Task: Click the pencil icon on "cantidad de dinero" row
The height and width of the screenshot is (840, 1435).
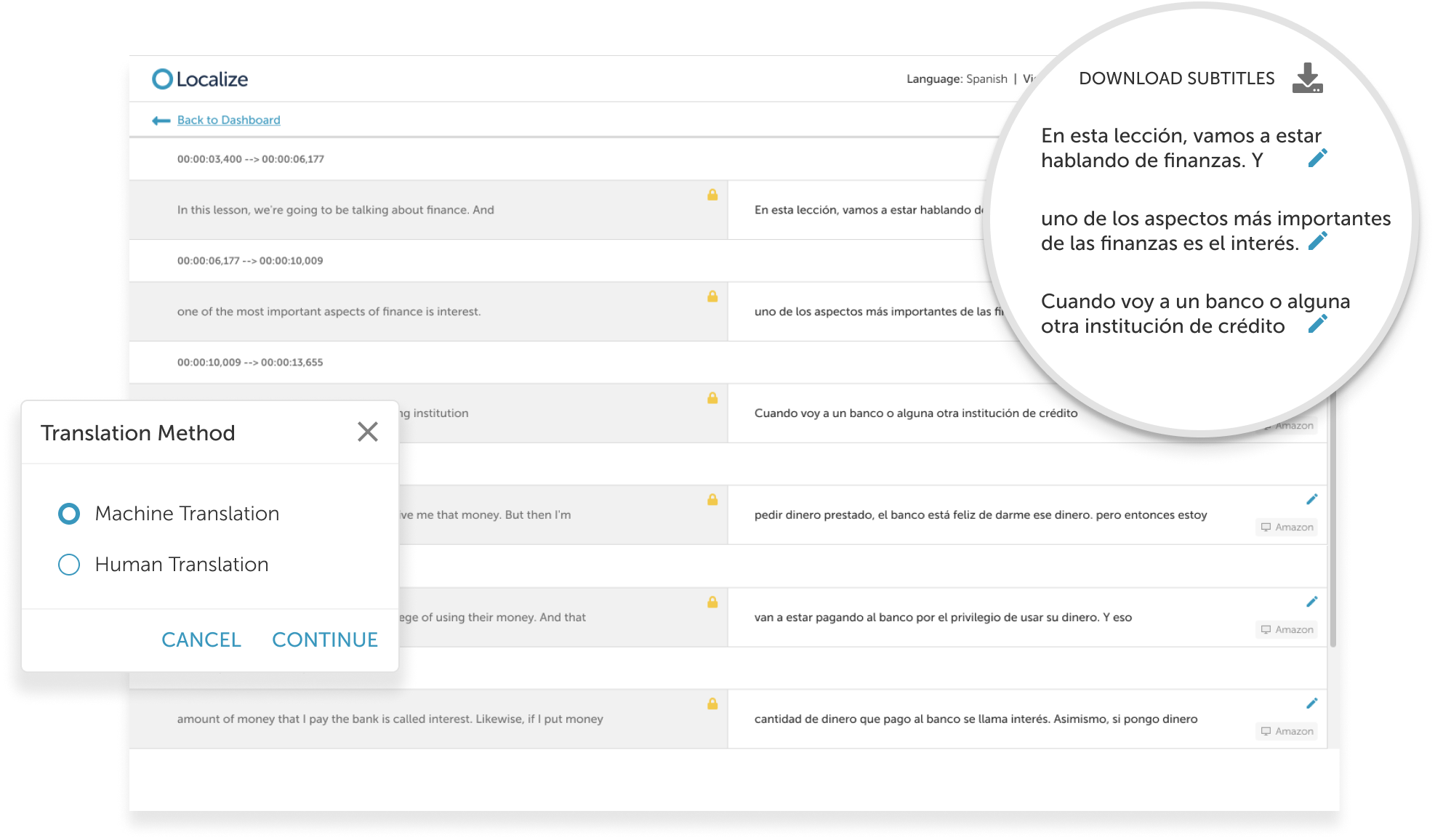Action: (1311, 703)
